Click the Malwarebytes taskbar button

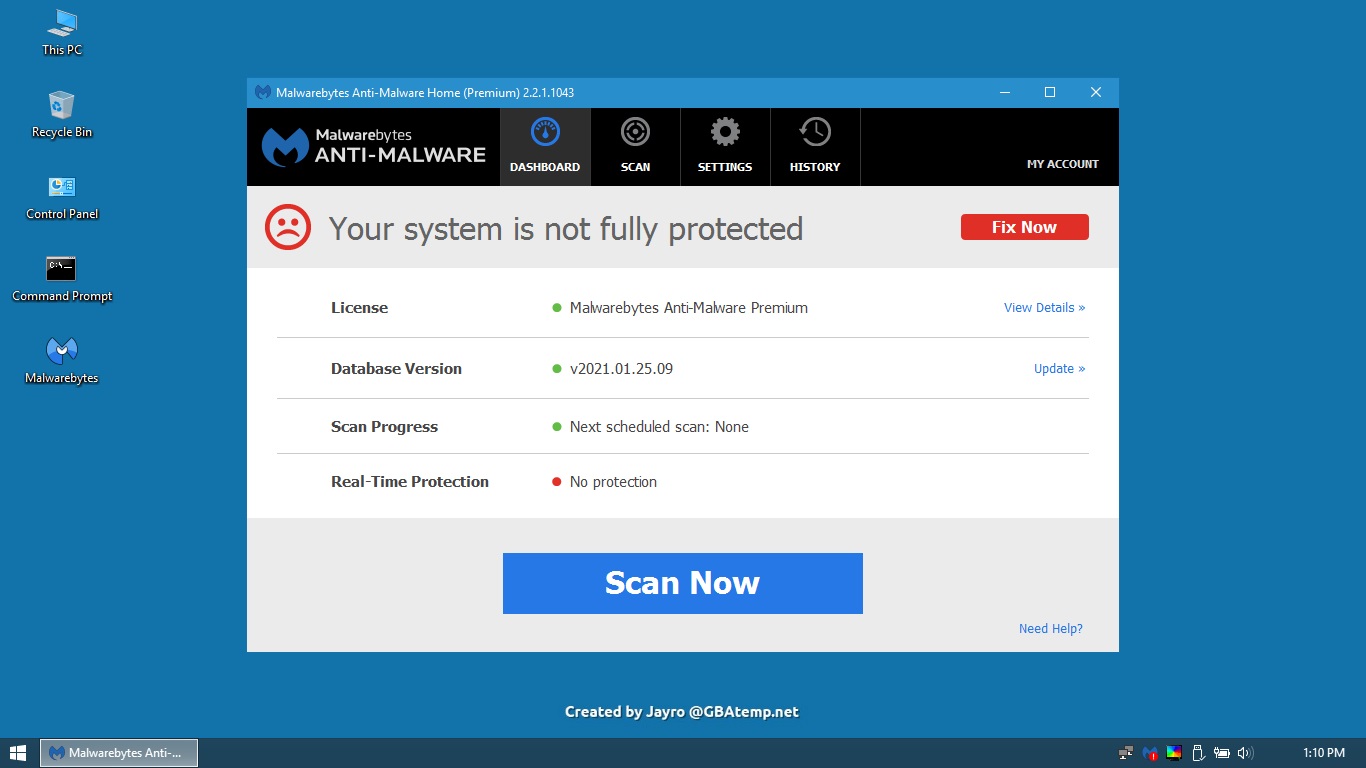119,753
